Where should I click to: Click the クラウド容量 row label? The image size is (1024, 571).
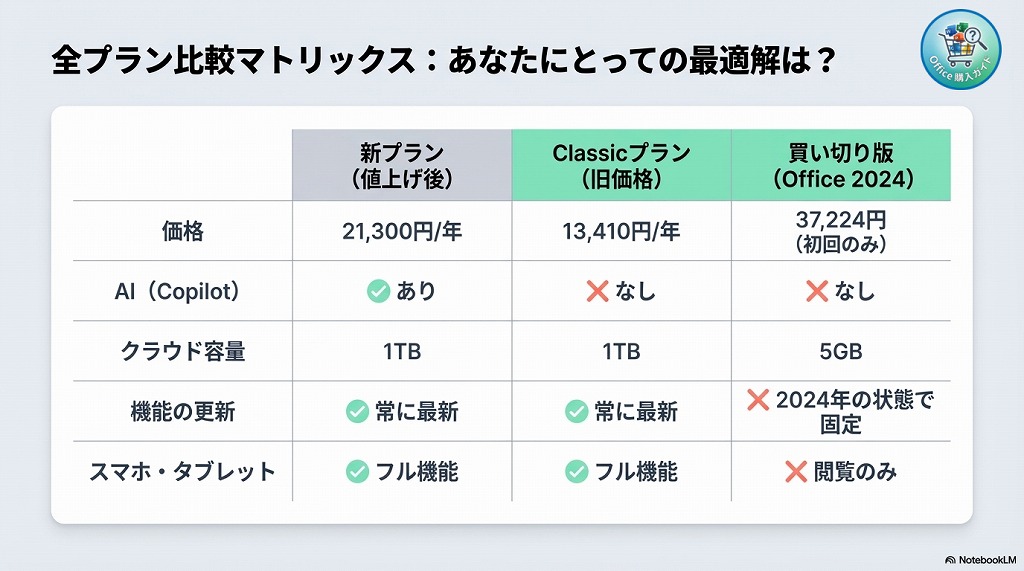coord(182,351)
